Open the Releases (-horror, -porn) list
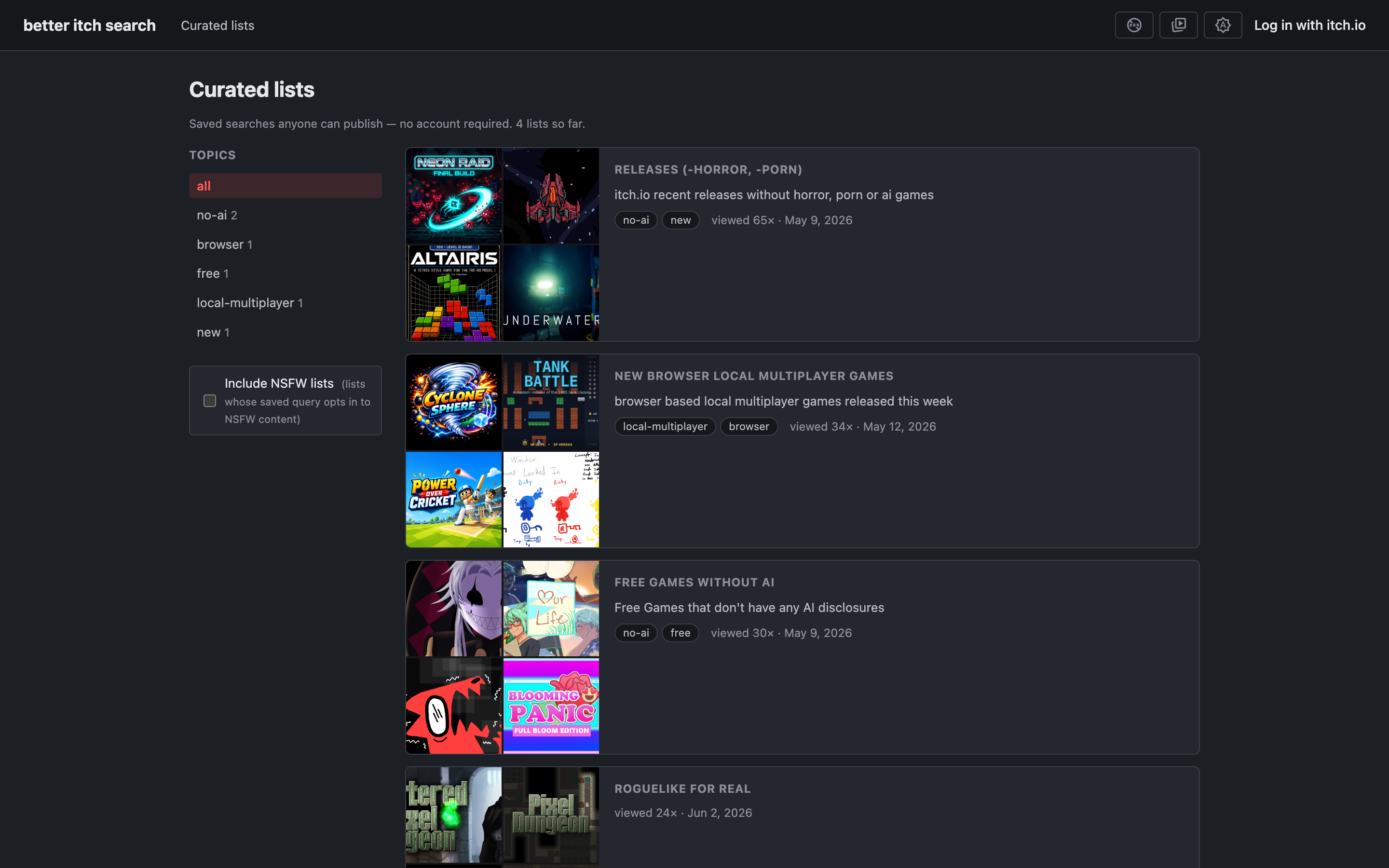The height and width of the screenshot is (868, 1389). (708, 169)
